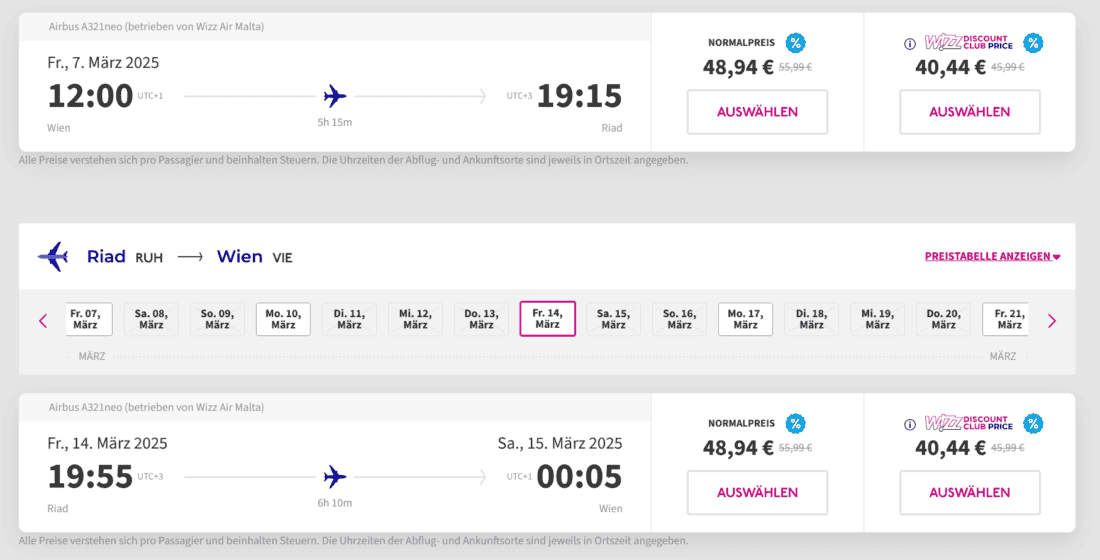The image size is (1100, 560).
Task: Select Normalpreis for the 19:55 Riad to Wien flight
Action: 757,492
